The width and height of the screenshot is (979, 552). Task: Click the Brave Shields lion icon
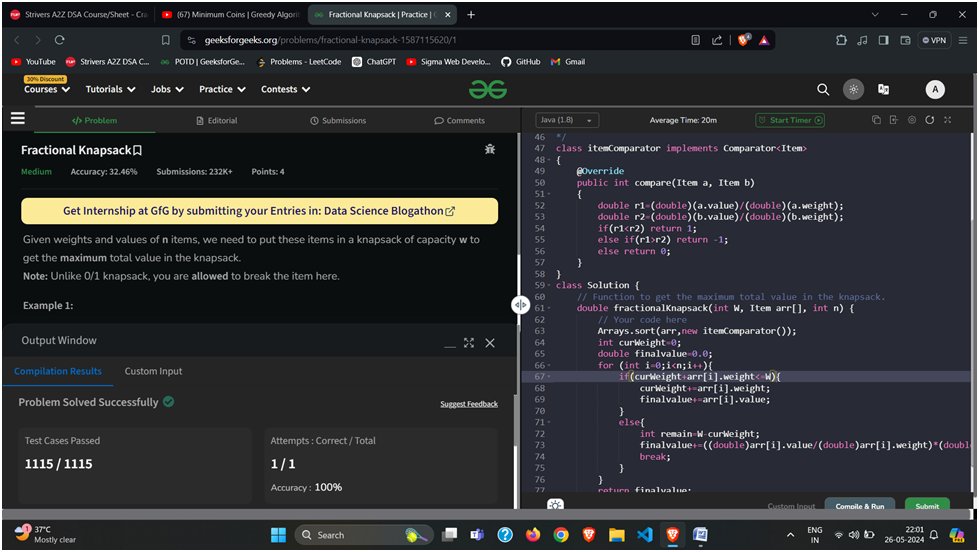[x=743, y=40]
